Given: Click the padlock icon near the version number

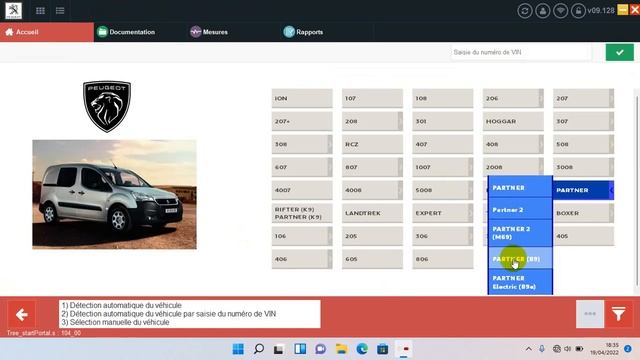Looking at the screenshot, I should (x=578, y=11).
